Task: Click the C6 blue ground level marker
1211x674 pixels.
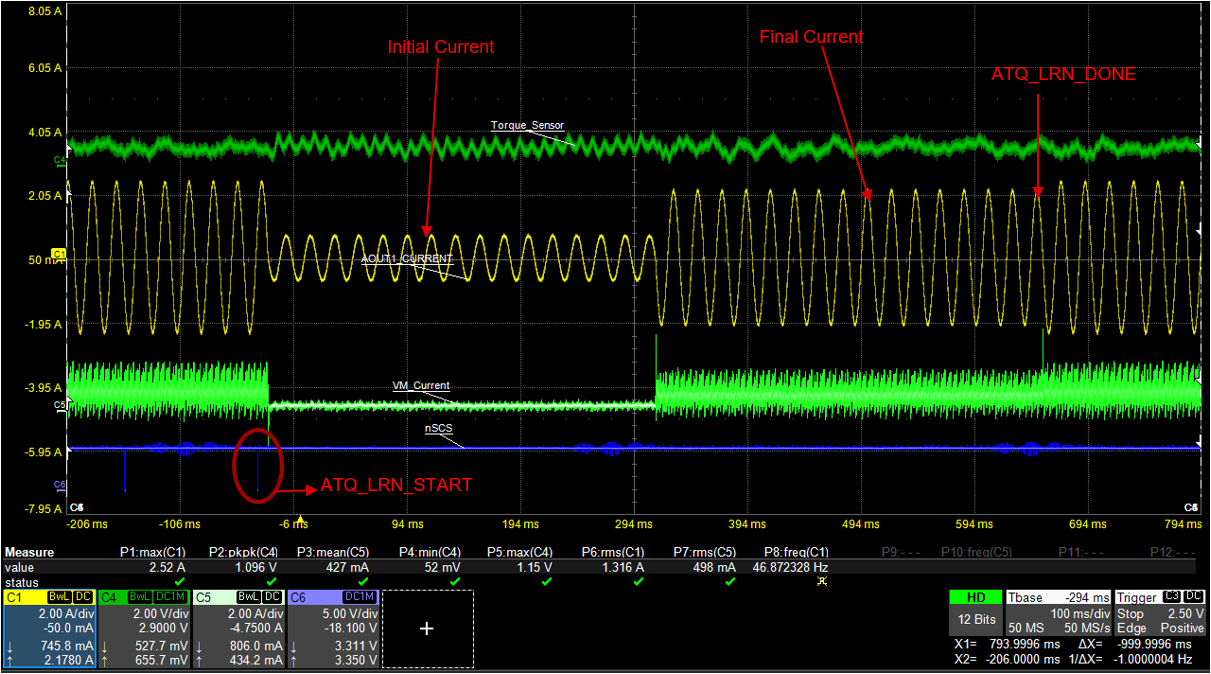Action: [59, 484]
